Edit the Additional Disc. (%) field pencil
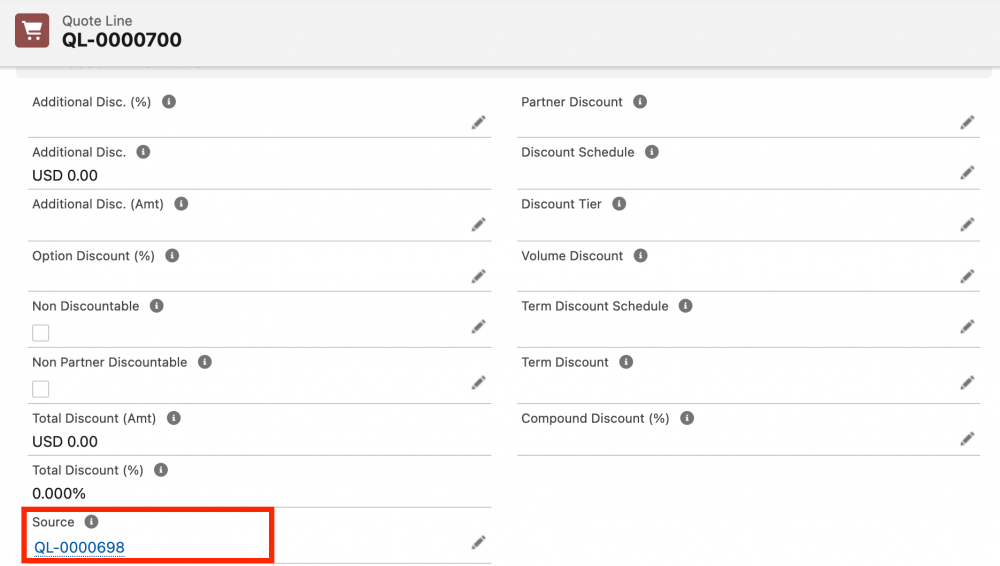 [478, 123]
